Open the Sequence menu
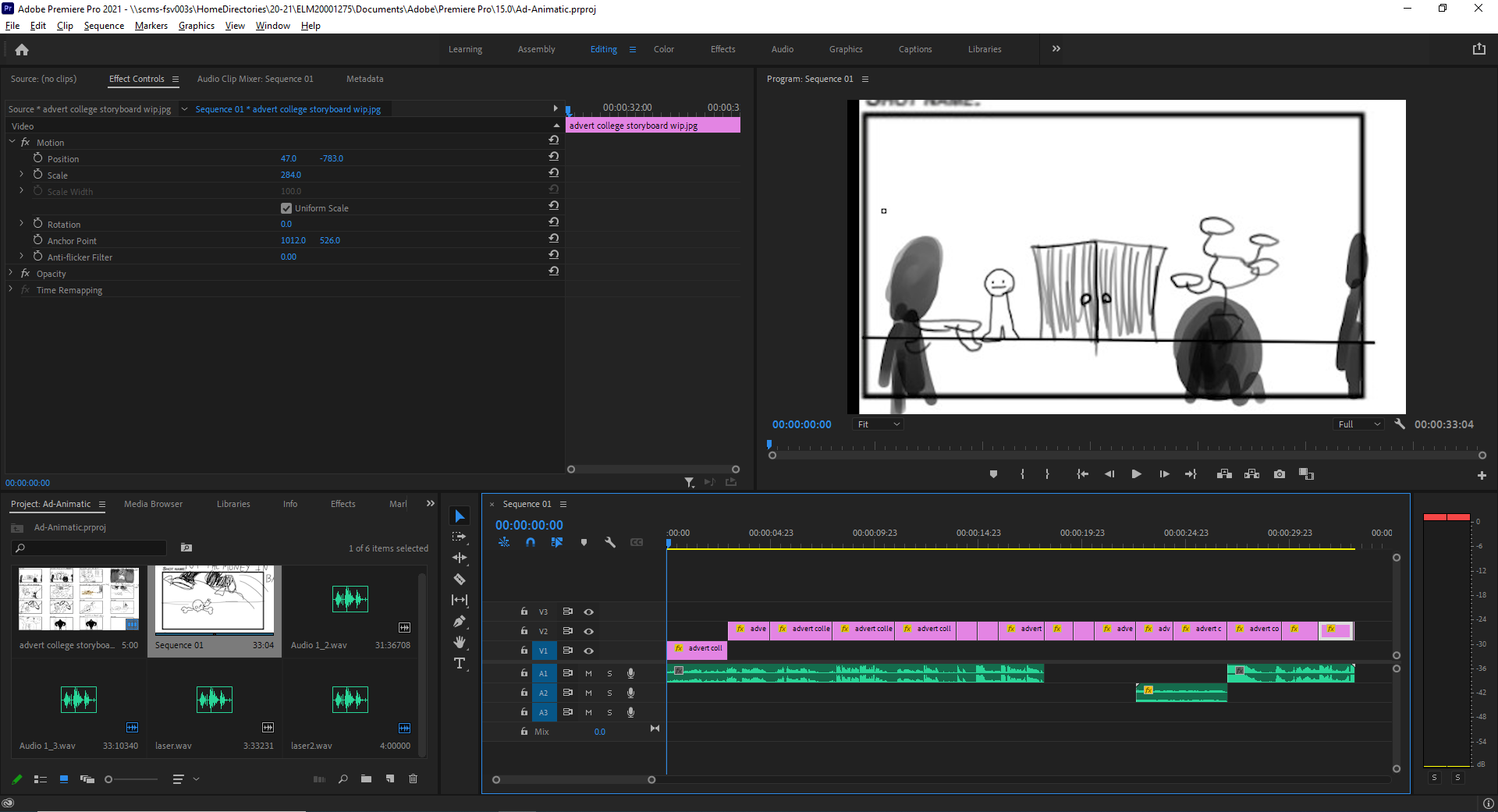1498x812 pixels. click(x=103, y=26)
